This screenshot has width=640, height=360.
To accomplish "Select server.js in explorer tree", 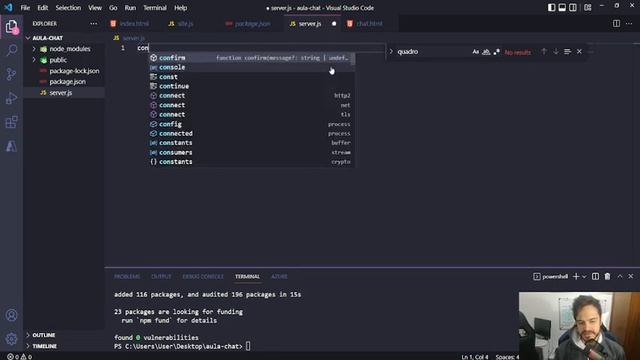I will pyautogui.click(x=64, y=93).
